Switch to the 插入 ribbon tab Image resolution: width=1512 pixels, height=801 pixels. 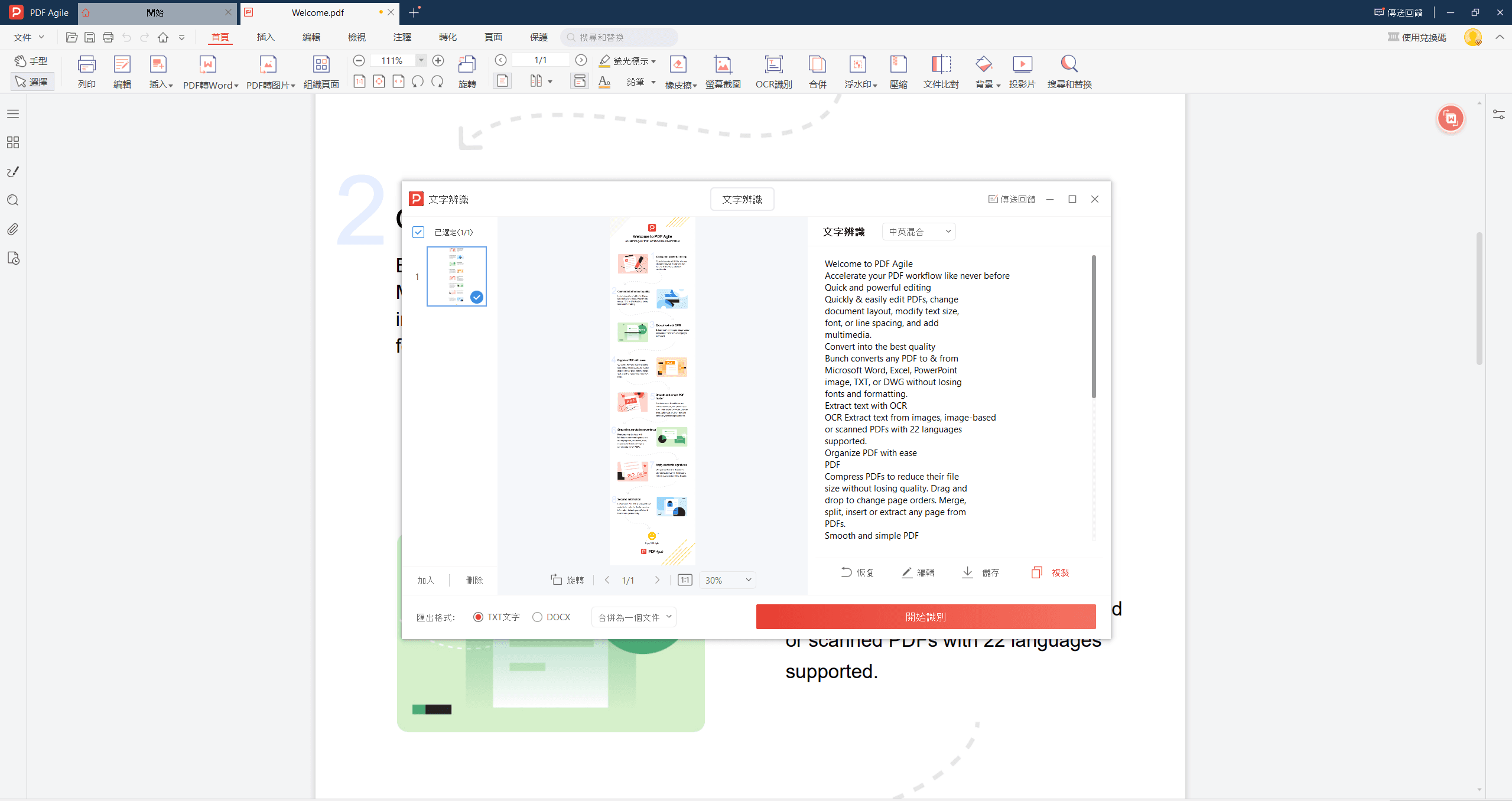pos(266,37)
